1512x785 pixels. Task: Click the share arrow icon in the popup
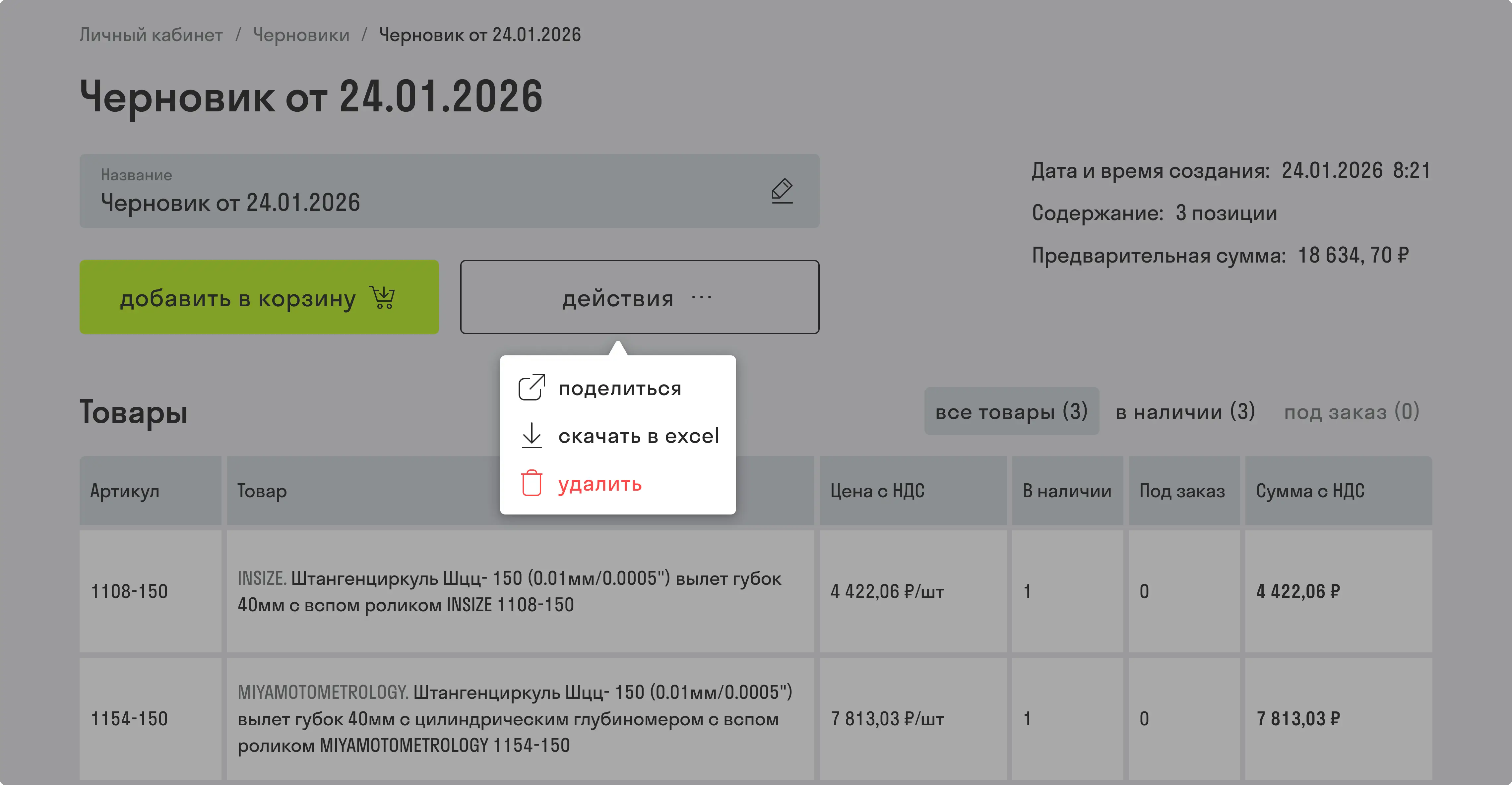pos(532,387)
